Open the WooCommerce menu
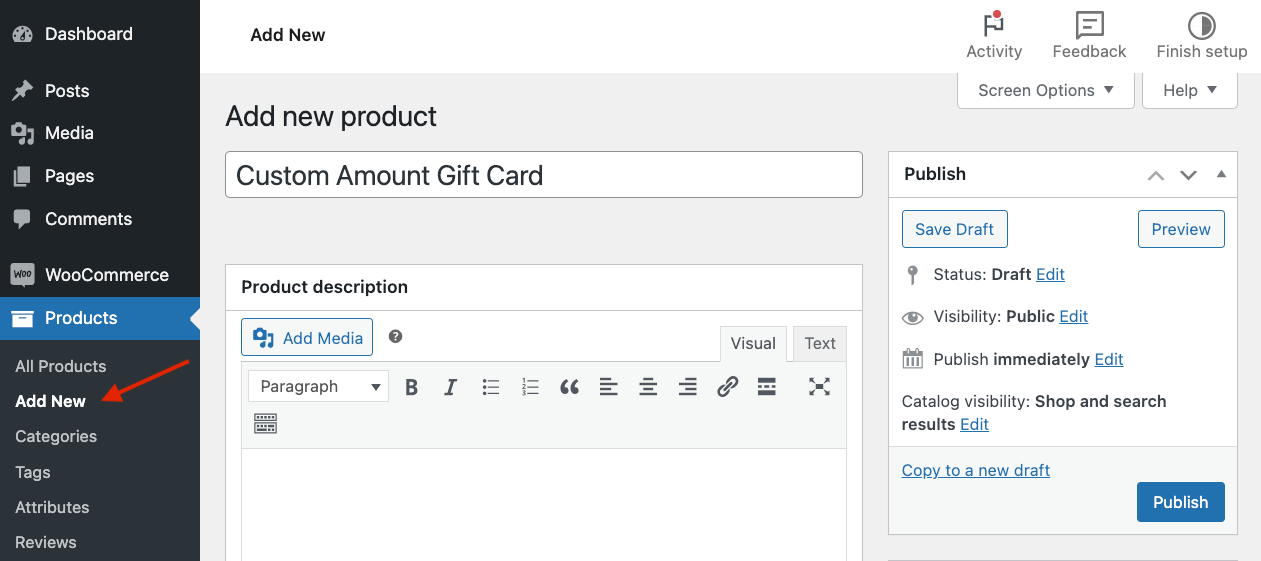Viewport: 1261px width, 561px height. [x=100, y=275]
